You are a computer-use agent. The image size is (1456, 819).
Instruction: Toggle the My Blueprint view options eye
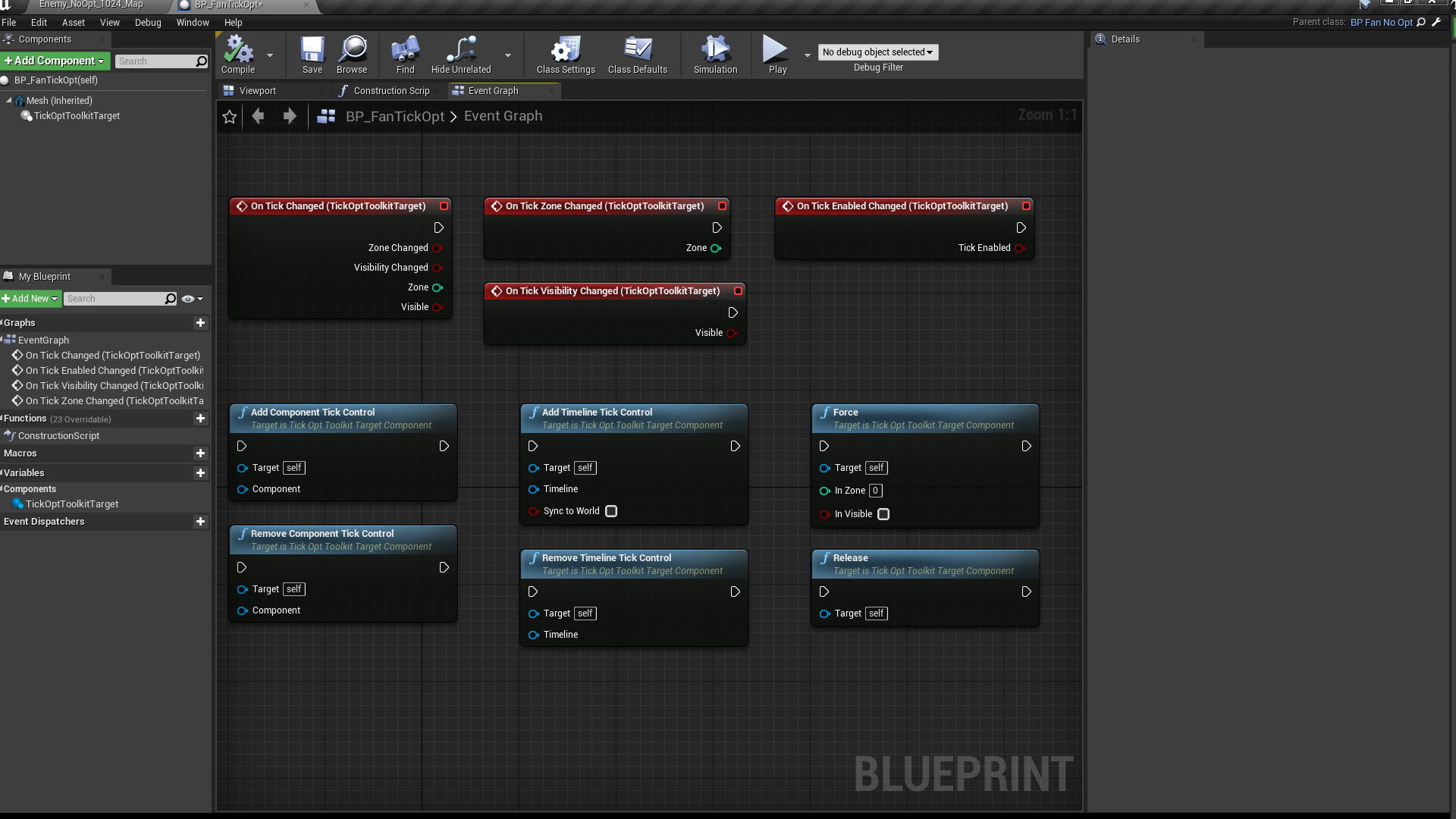(x=188, y=299)
